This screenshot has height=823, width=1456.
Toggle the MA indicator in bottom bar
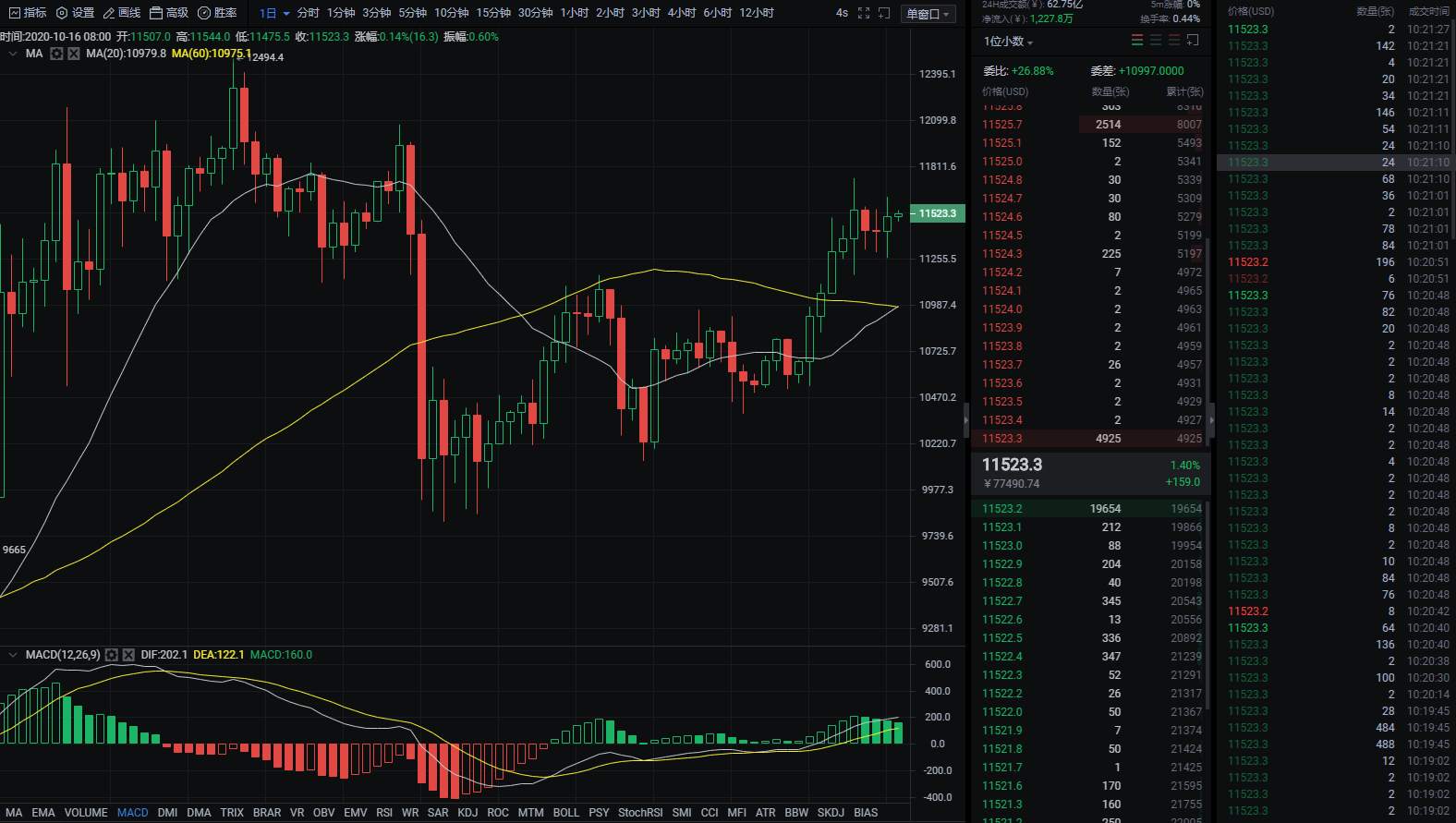point(14,813)
